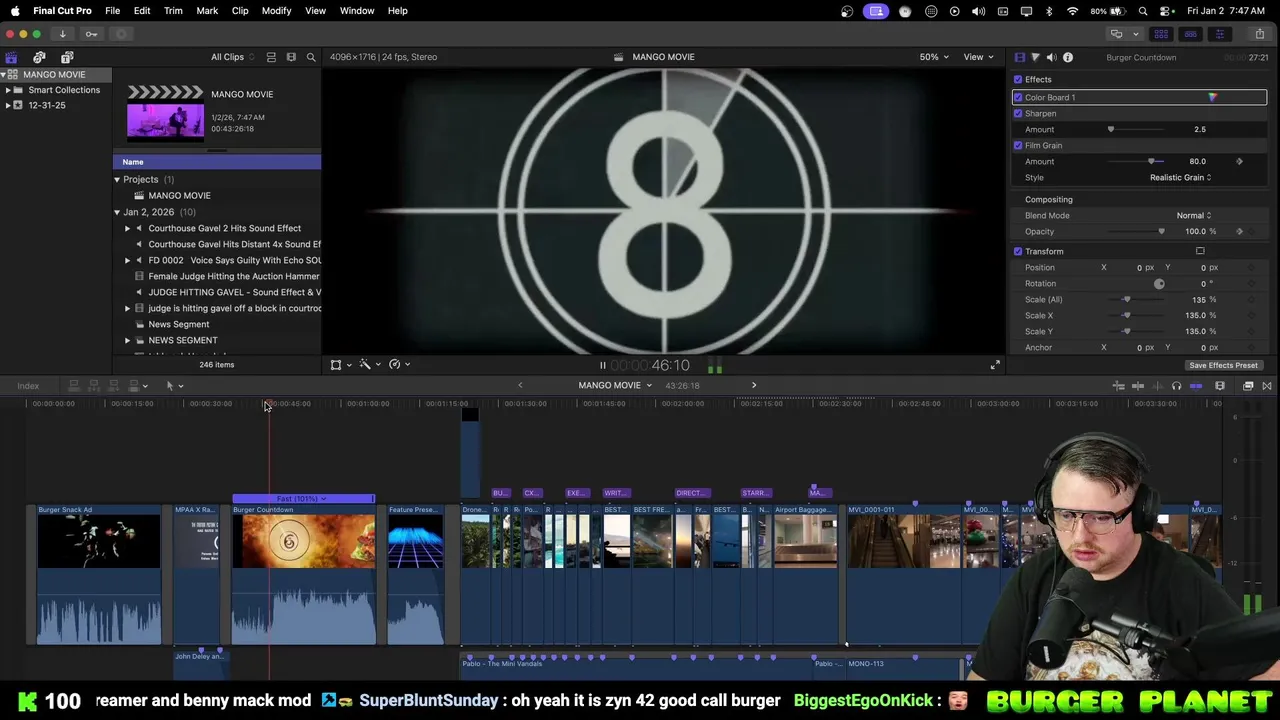Enter full screen viewer mode
The image size is (1280, 720).
coord(995,365)
